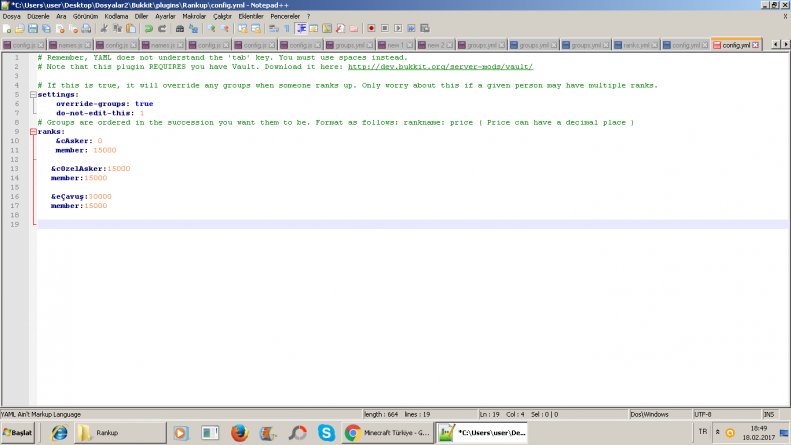Paste from clipboard using toolbar icon
The image size is (791, 445).
(131, 29)
